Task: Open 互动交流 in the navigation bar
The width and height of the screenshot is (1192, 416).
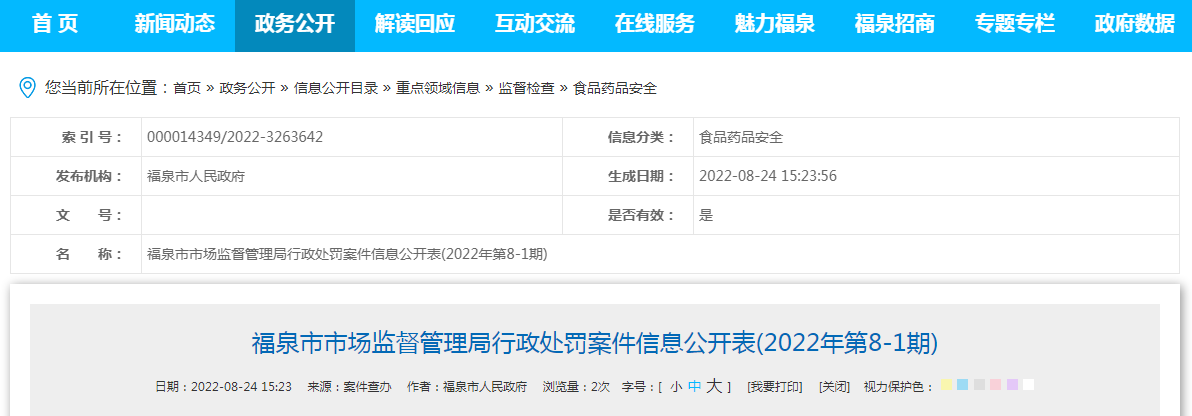Action: pyautogui.click(x=535, y=25)
